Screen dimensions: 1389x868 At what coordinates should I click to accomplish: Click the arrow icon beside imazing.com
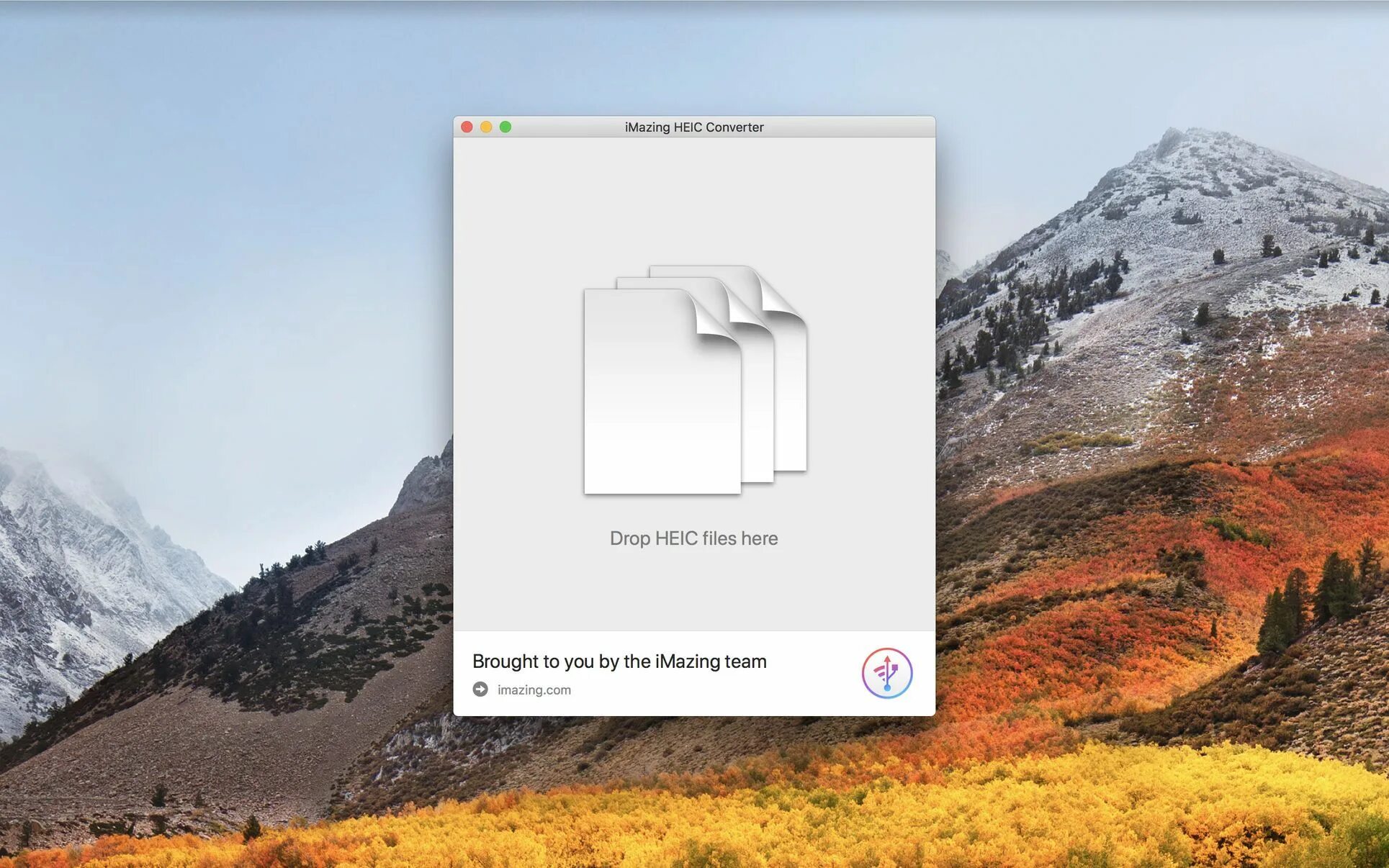[x=480, y=690]
